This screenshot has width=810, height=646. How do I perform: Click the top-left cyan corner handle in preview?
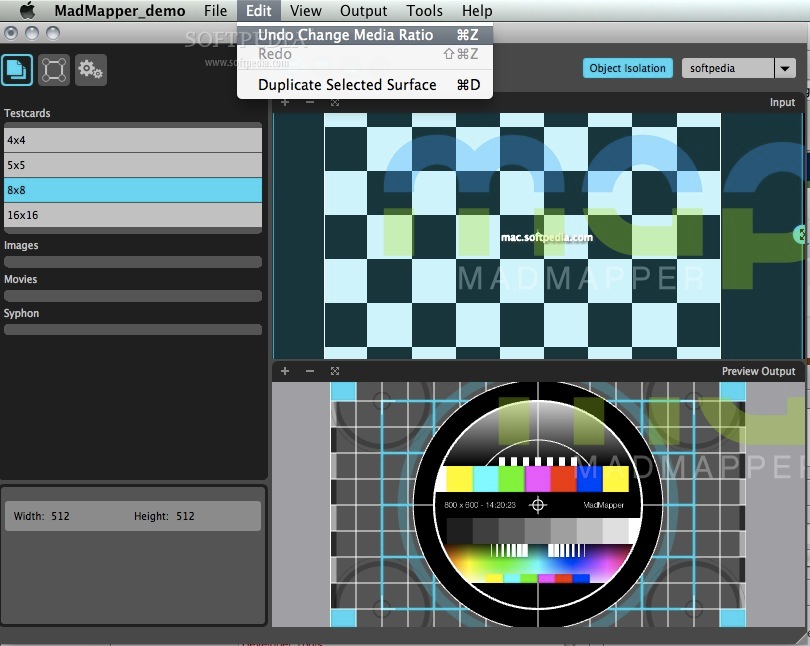pyautogui.click(x=344, y=391)
